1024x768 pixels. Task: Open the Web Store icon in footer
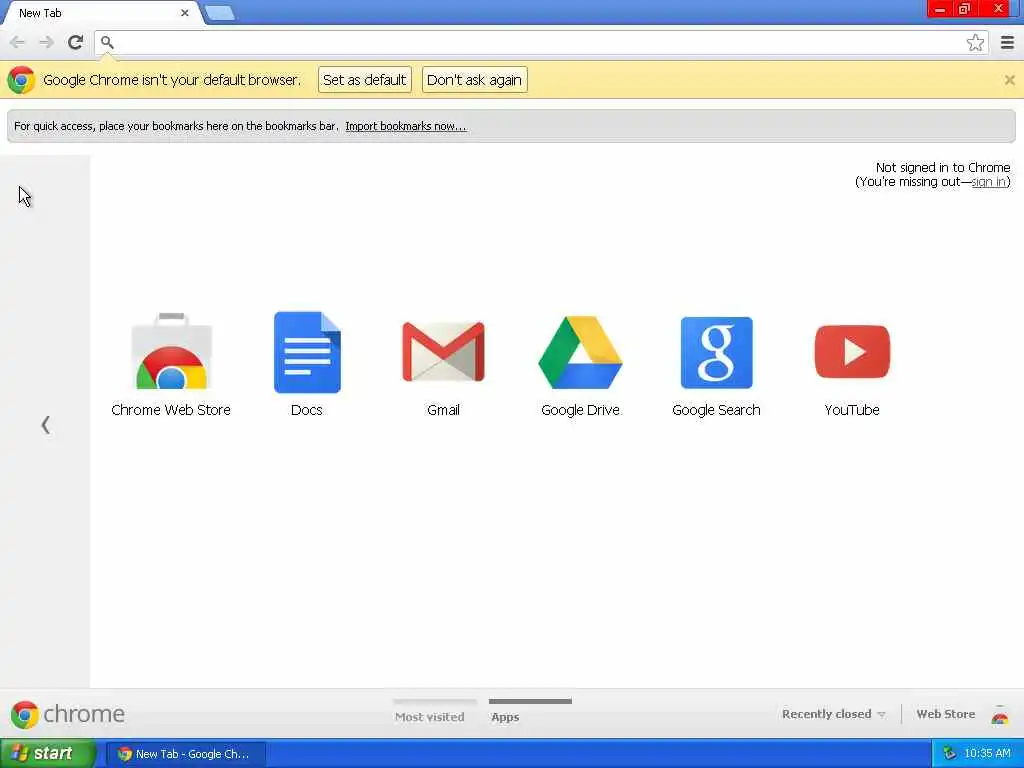1000,714
